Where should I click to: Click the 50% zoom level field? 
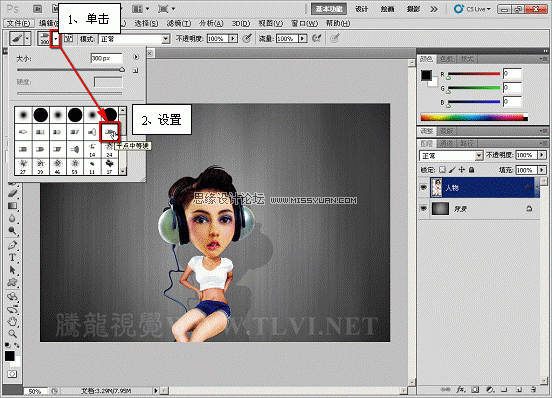(35, 391)
